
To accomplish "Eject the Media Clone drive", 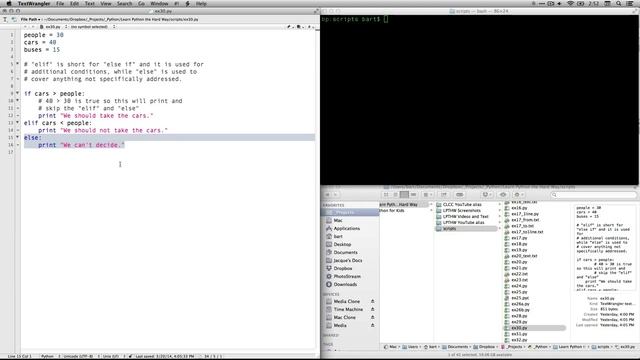I will [x=372, y=301].
